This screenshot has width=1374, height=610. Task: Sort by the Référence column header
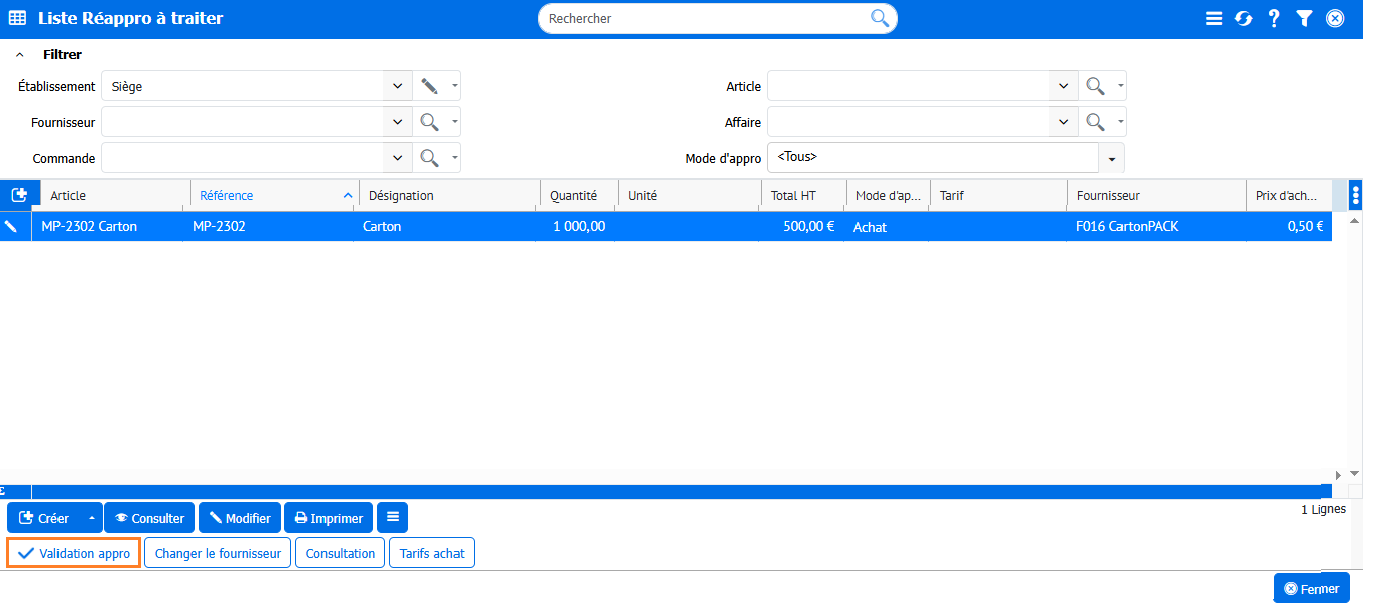click(x=227, y=196)
